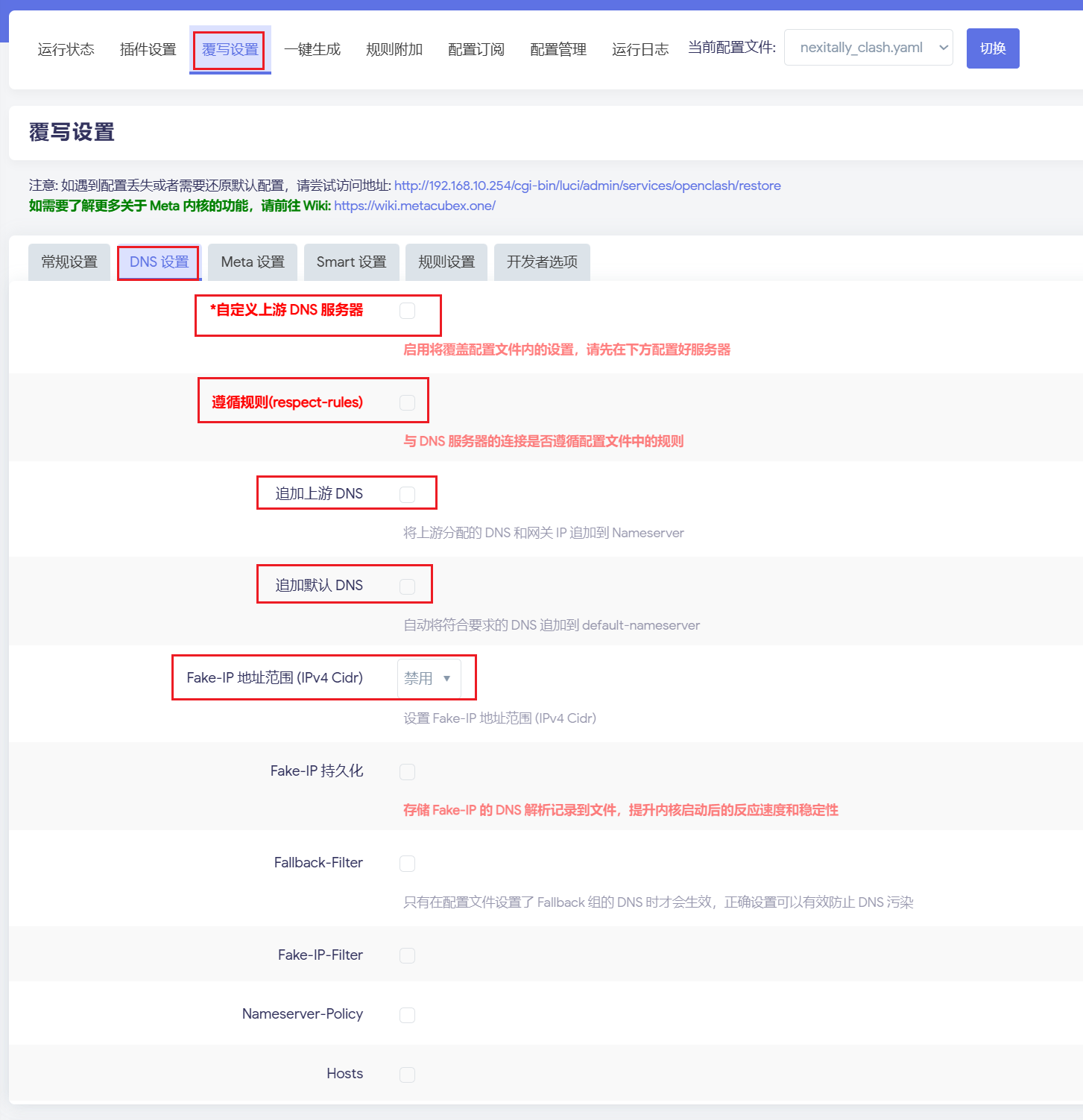
Task: Check the Fake-IP-Filter option
Action: (407, 955)
